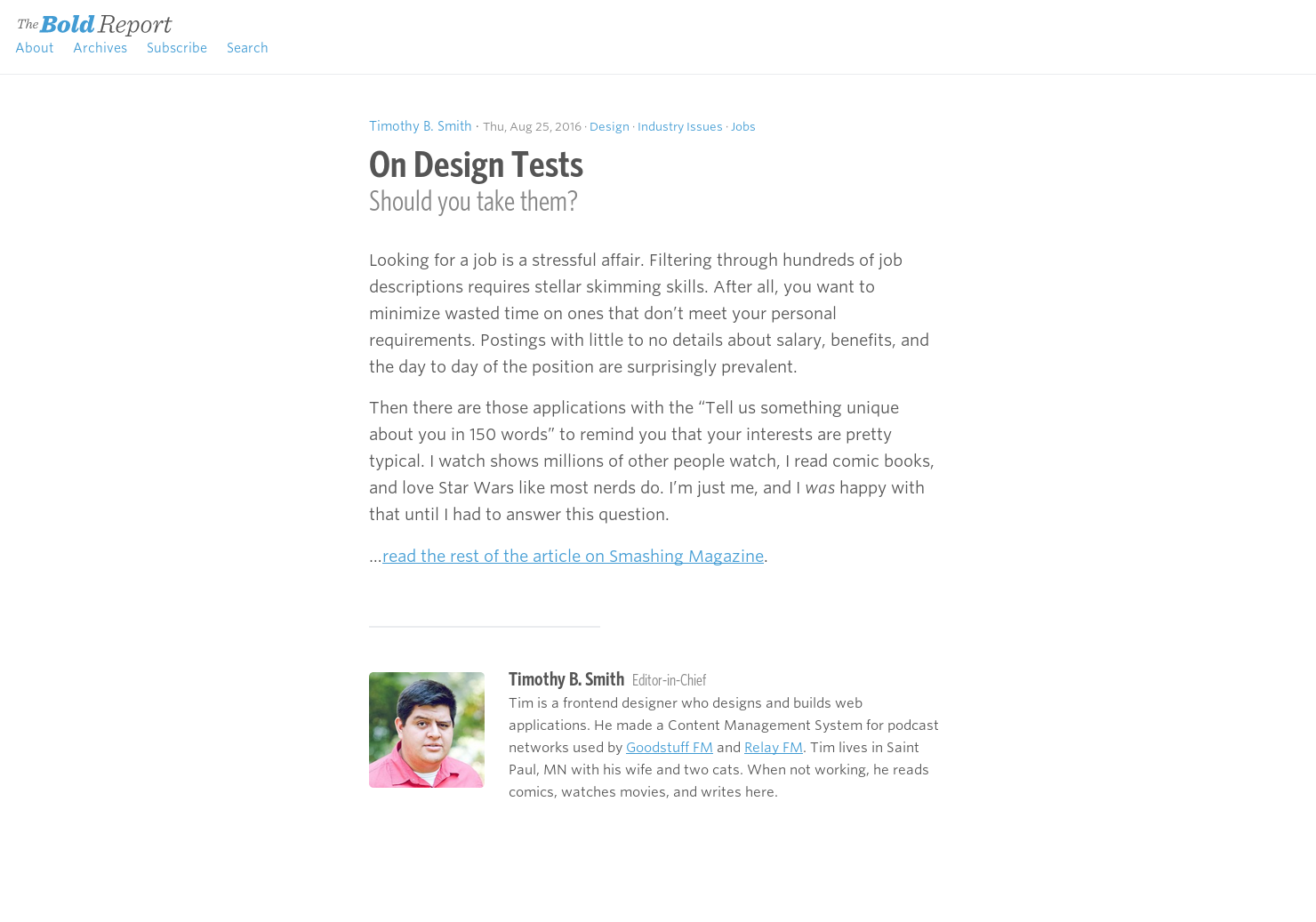1316x922 pixels.
Task: Click the post date Thu, Aug 25, 2016
Action: pyautogui.click(x=532, y=126)
